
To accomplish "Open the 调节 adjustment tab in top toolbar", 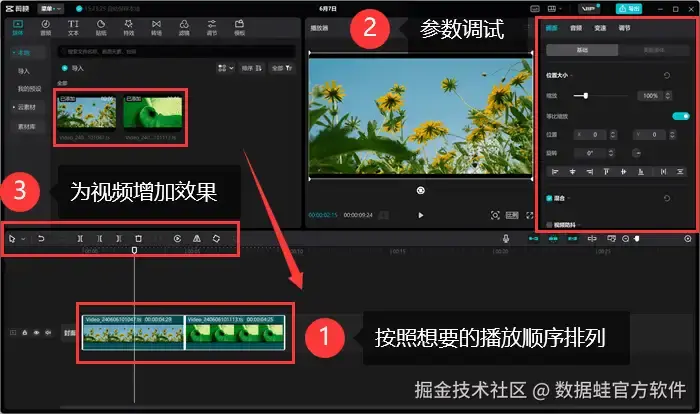I will [212, 27].
